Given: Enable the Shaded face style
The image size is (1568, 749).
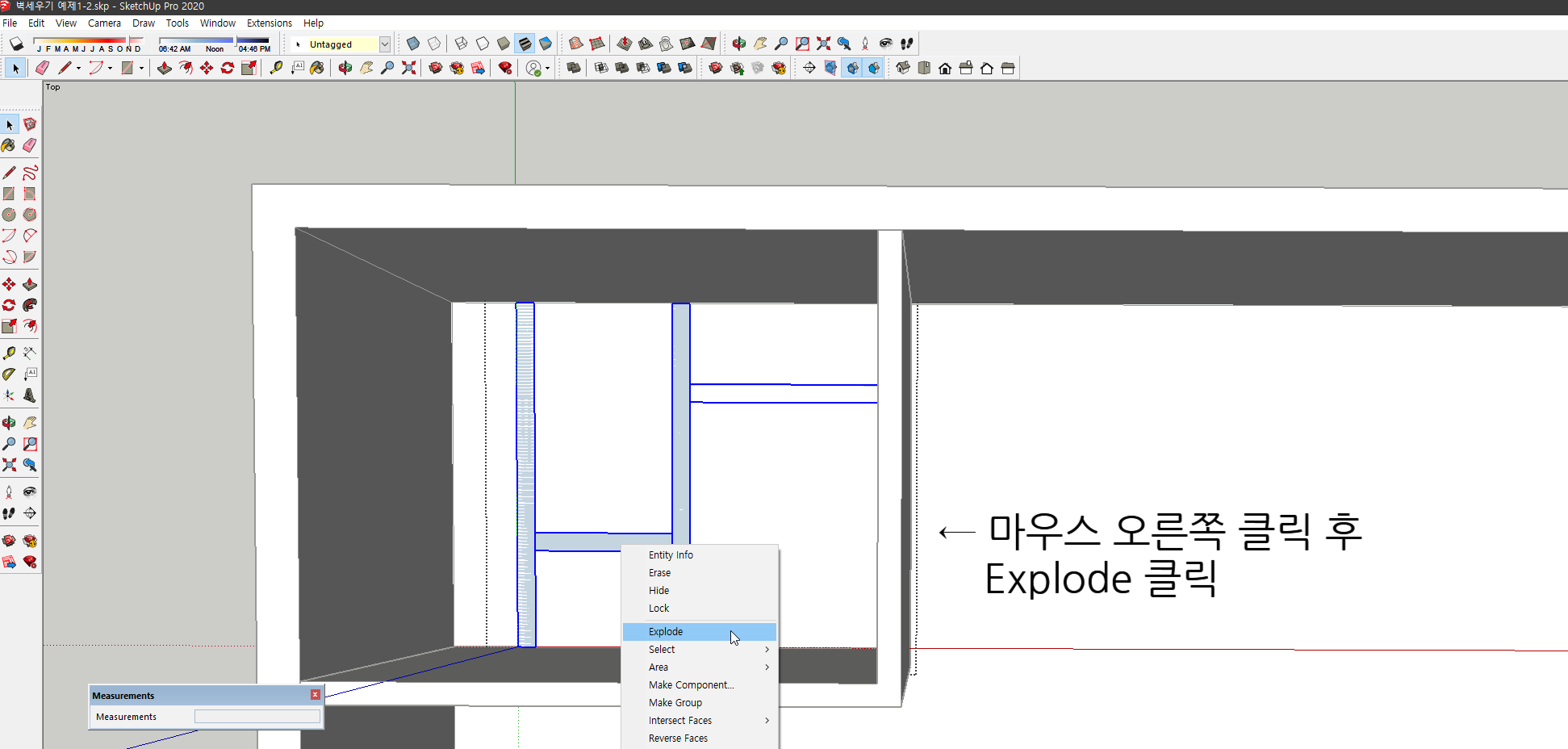Looking at the screenshot, I should tap(503, 44).
